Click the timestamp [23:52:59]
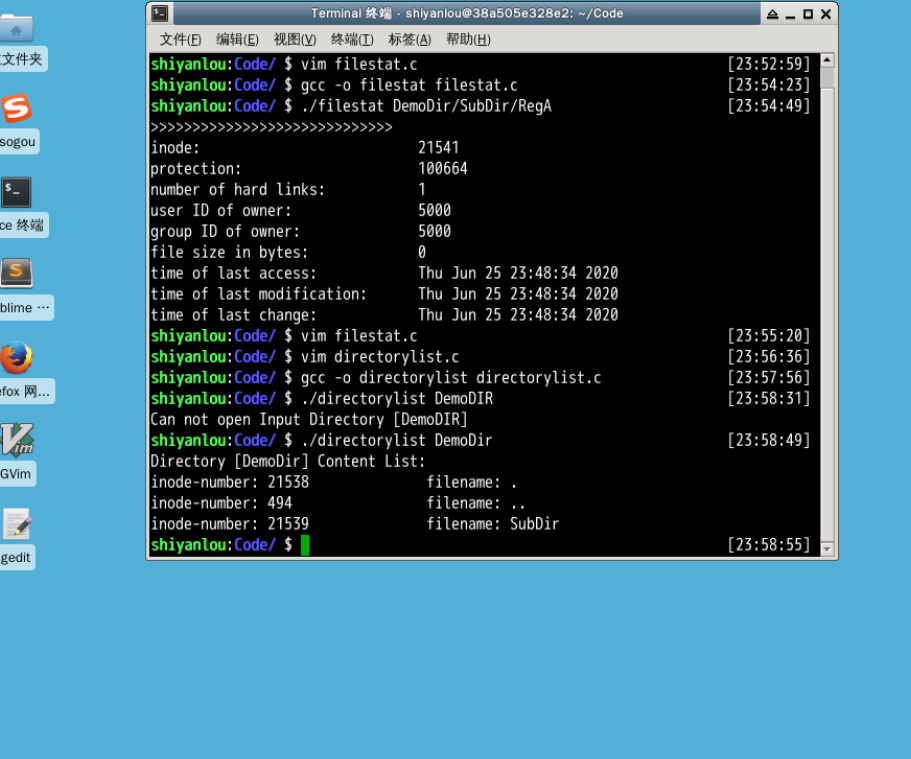Viewport: 911px width, 759px height. (x=769, y=64)
